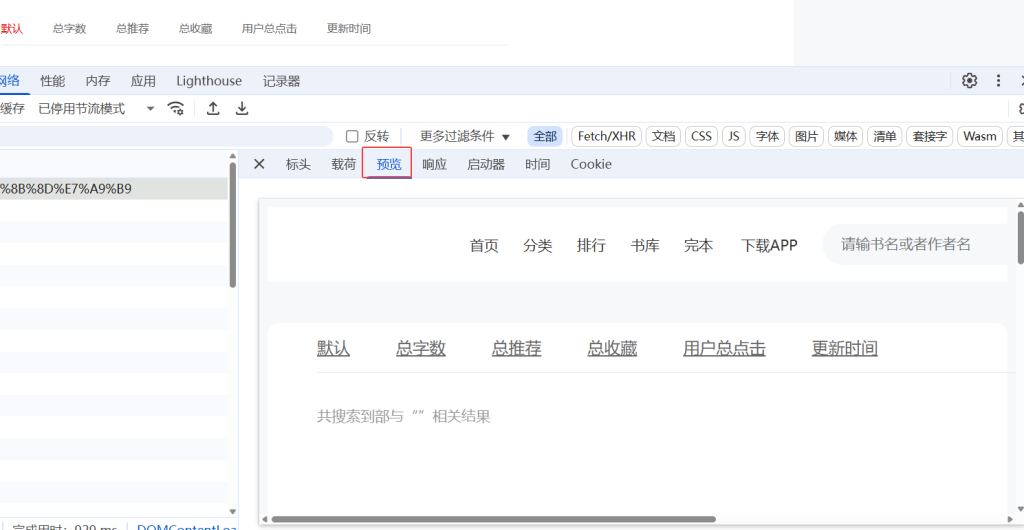1024x530 pixels.
Task: Enable the Fetch/XHR filter
Action: 607,136
